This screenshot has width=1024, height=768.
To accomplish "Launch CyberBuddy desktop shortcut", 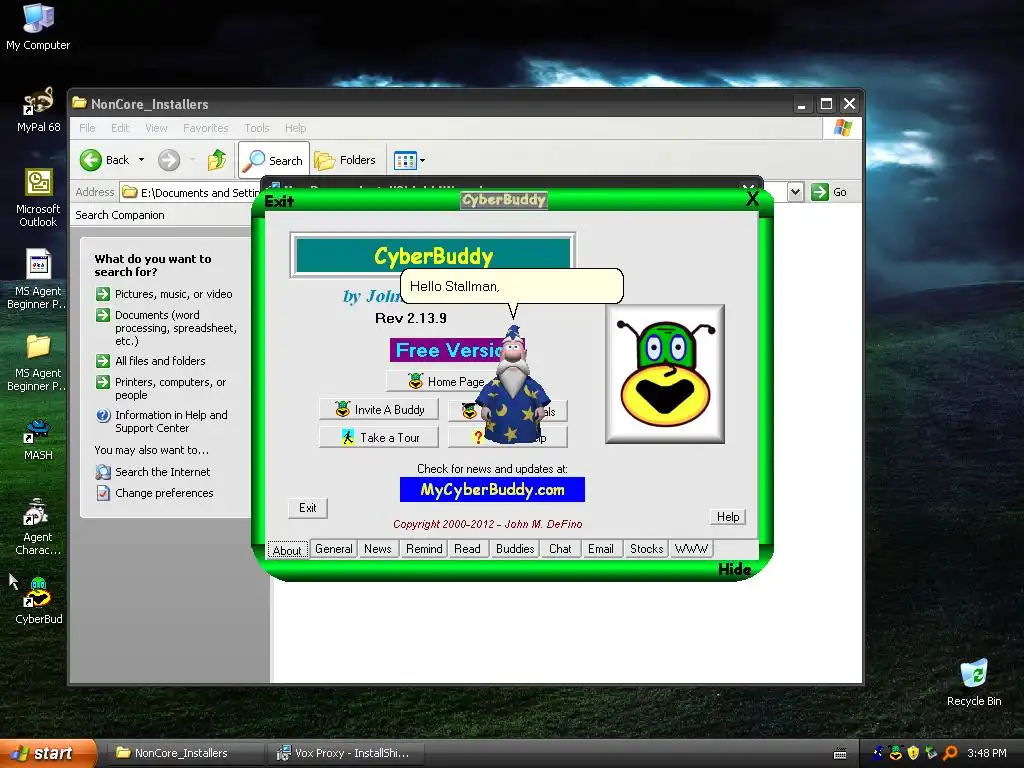I will pos(38,601).
